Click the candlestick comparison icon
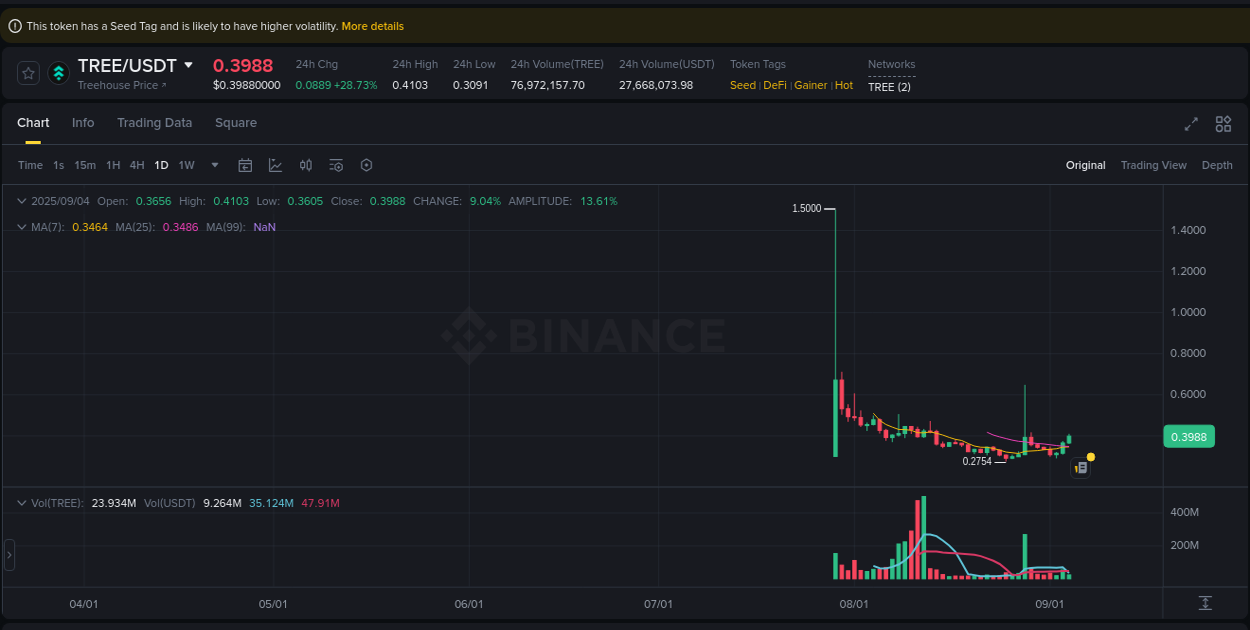The image size is (1250, 630). click(x=306, y=164)
